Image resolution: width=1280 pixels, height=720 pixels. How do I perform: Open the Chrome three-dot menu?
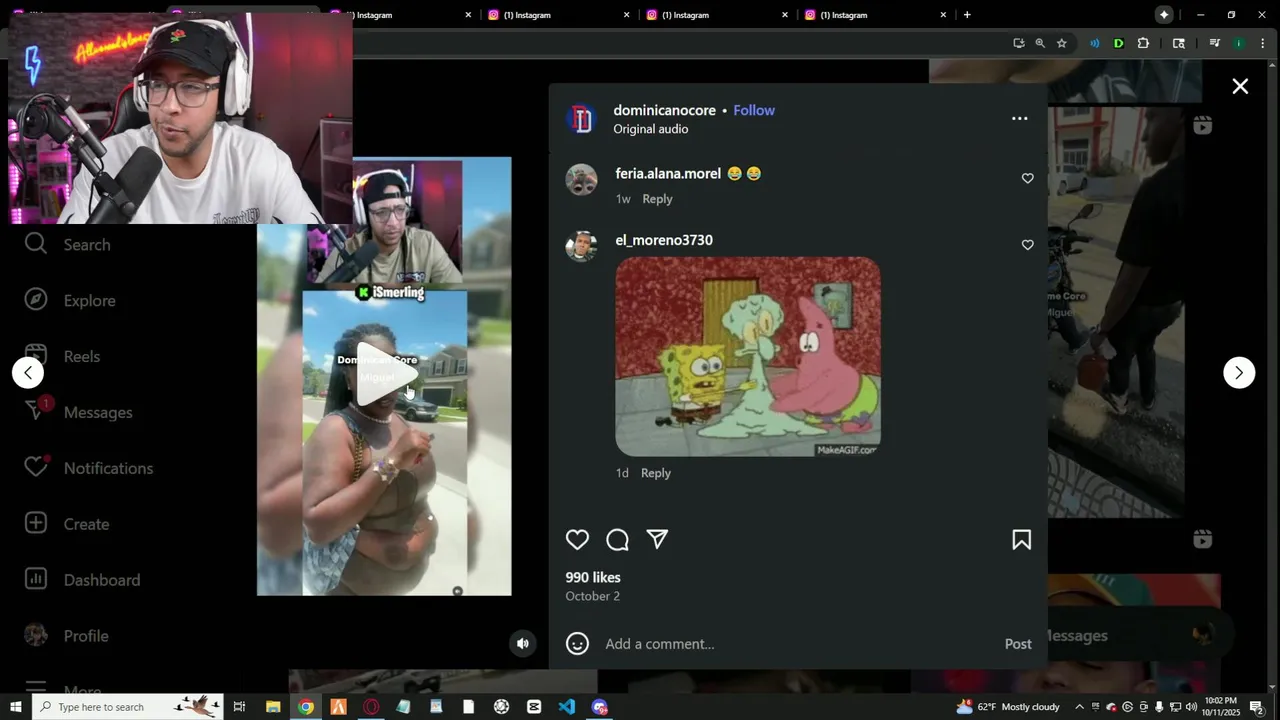1263,43
